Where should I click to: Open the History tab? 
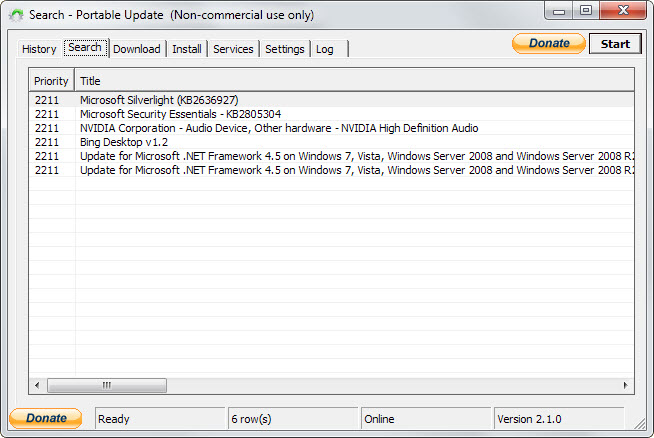click(39, 49)
